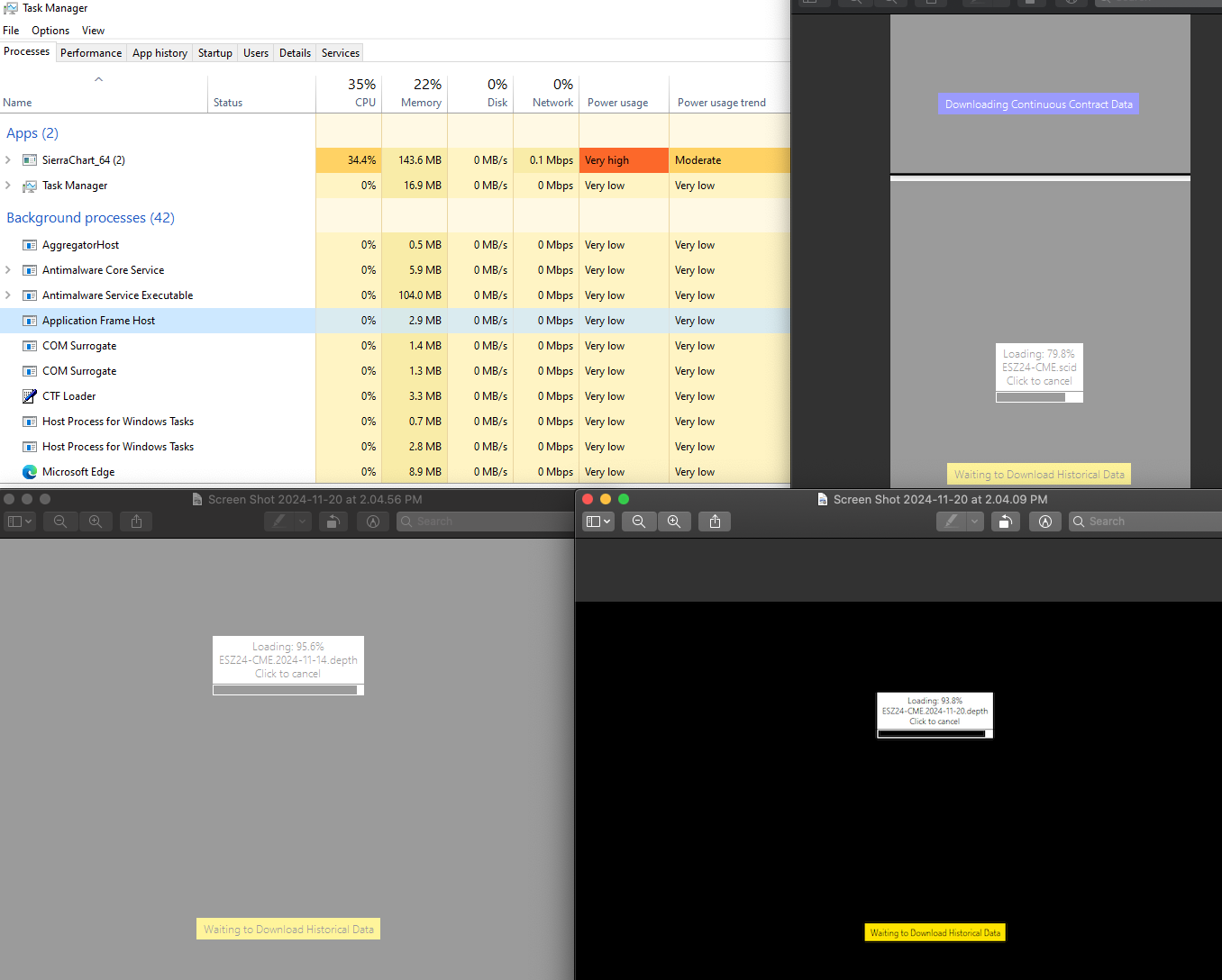Click the Task Manager title bar icon
Viewport: 1222px width, 980px height.
[x=11, y=8]
